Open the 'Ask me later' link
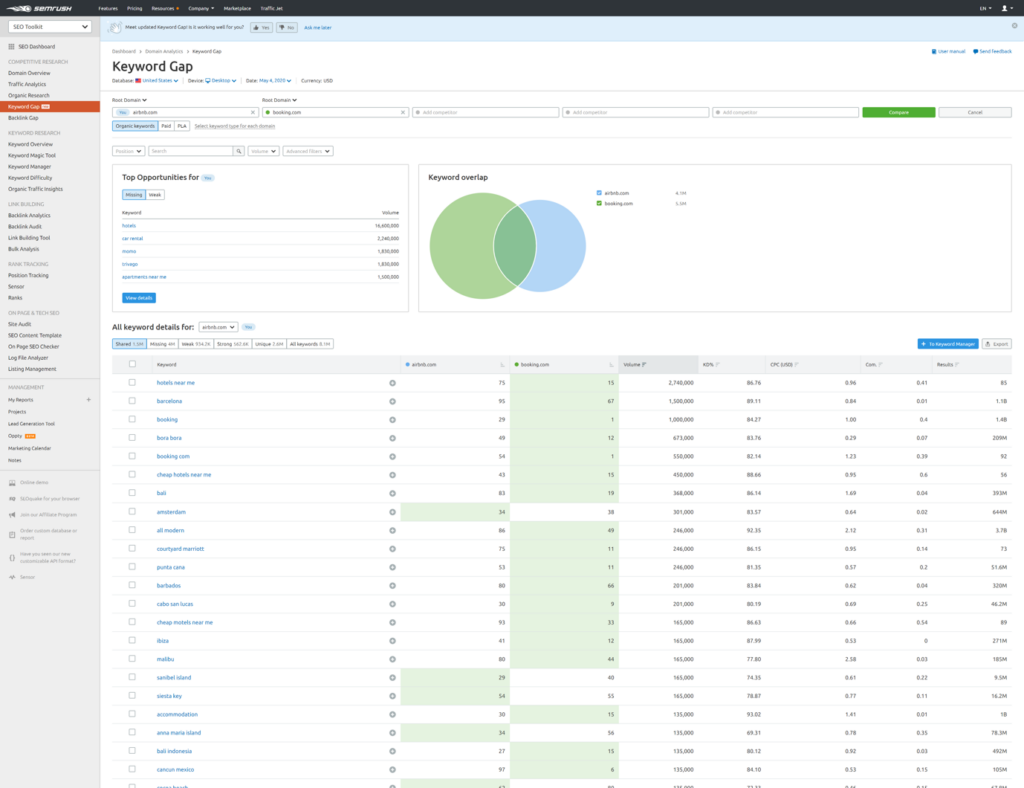The height and width of the screenshot is (788, 1024). 318,27
